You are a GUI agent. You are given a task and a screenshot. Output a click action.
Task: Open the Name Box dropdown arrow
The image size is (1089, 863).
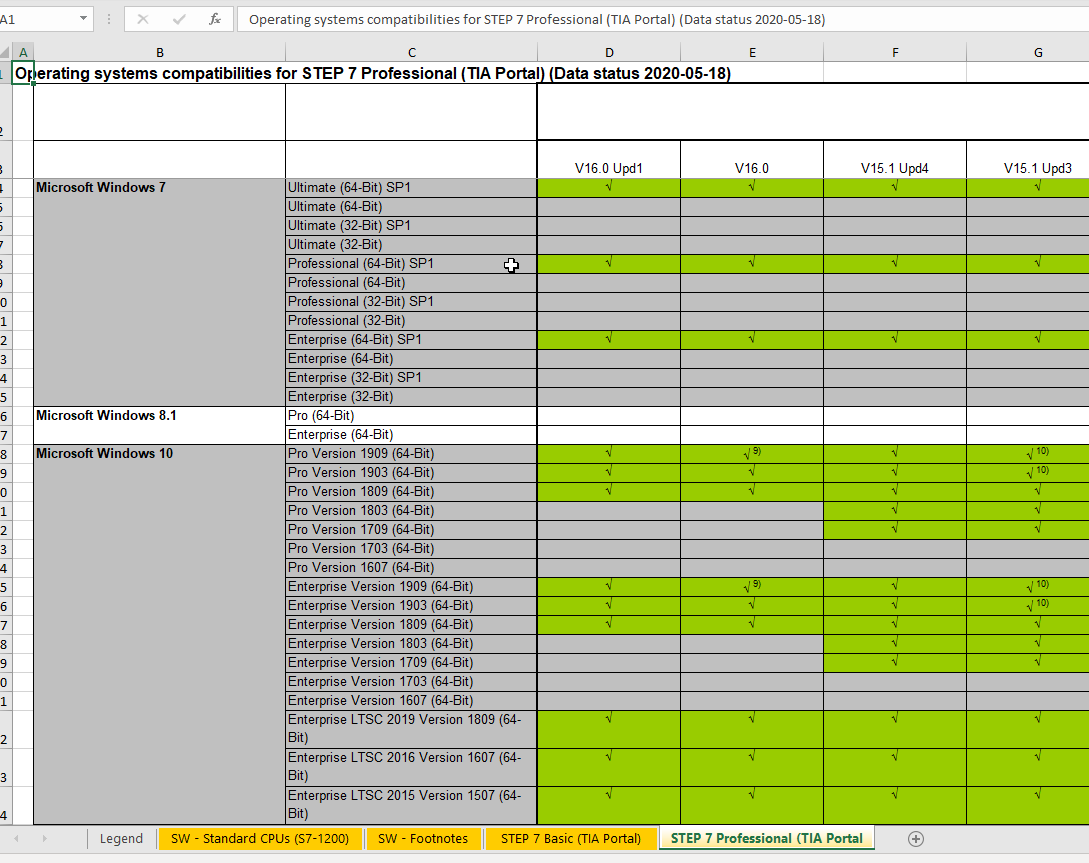pos(83,19)
